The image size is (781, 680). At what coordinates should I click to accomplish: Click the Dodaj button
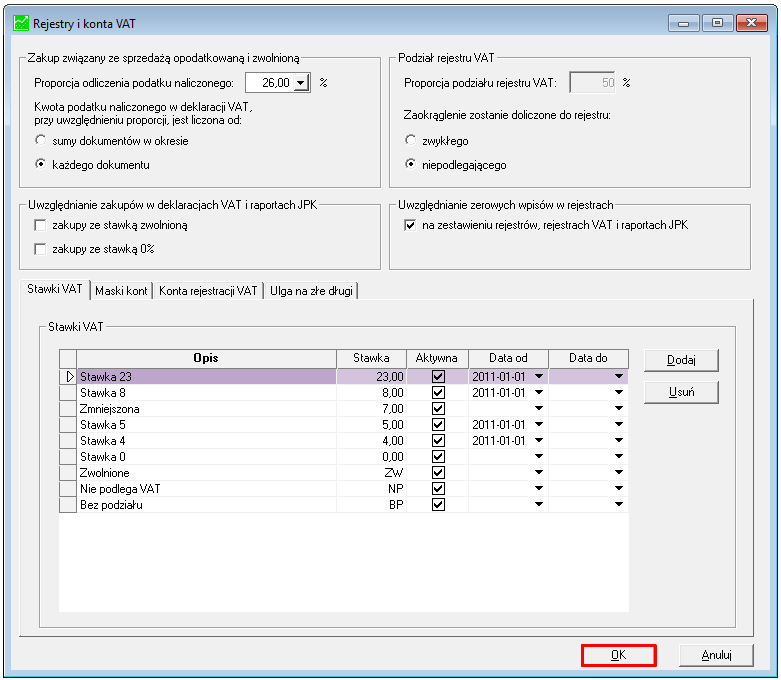click(x=681, y=360)
